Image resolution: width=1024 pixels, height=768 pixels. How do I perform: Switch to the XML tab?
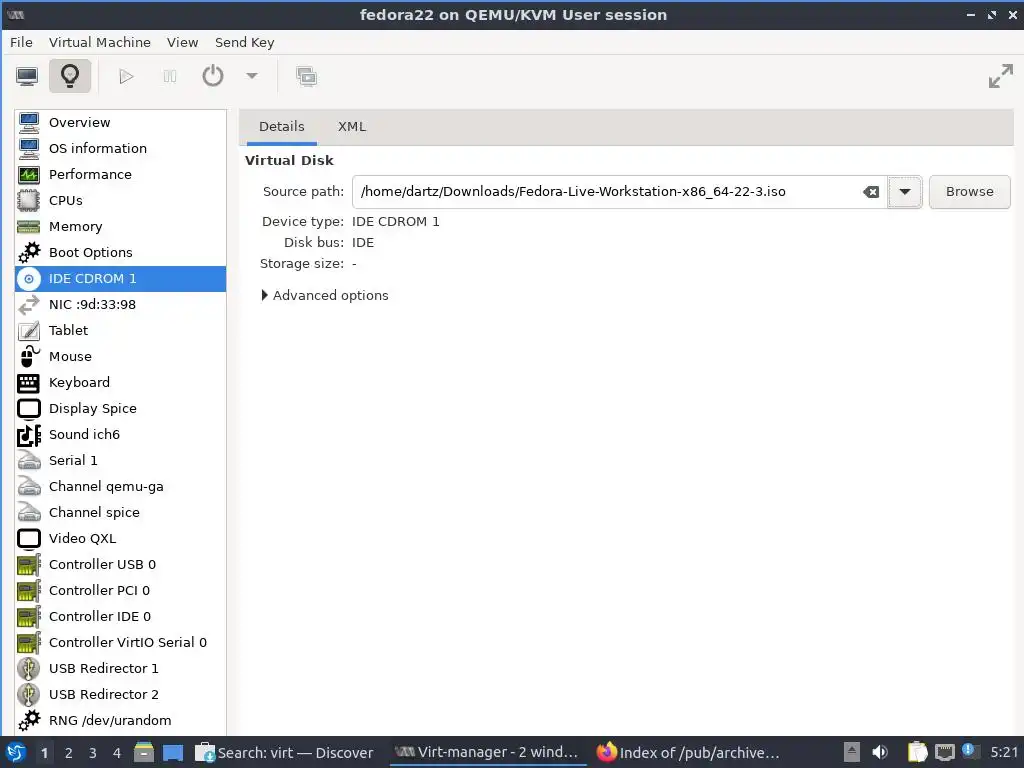[x=351, y=127]
